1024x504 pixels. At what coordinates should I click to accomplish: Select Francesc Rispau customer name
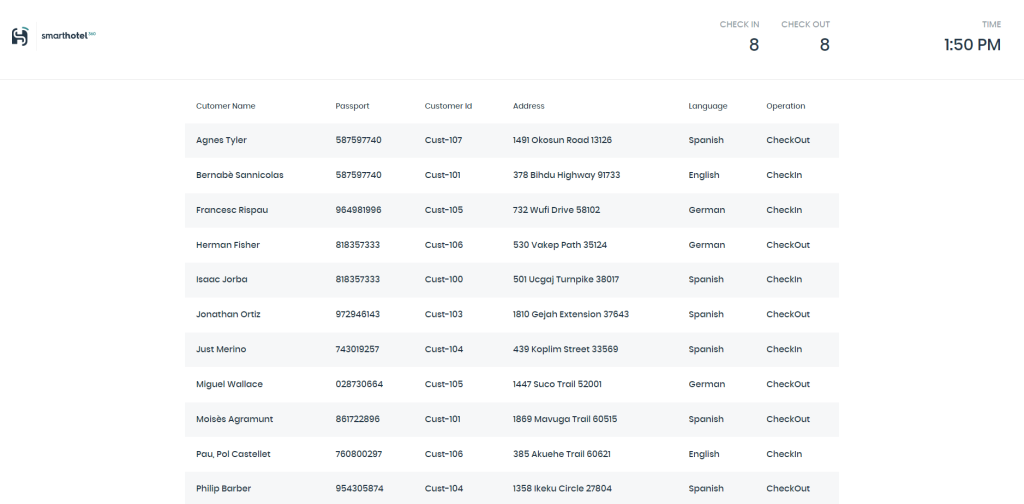(232, 210)
